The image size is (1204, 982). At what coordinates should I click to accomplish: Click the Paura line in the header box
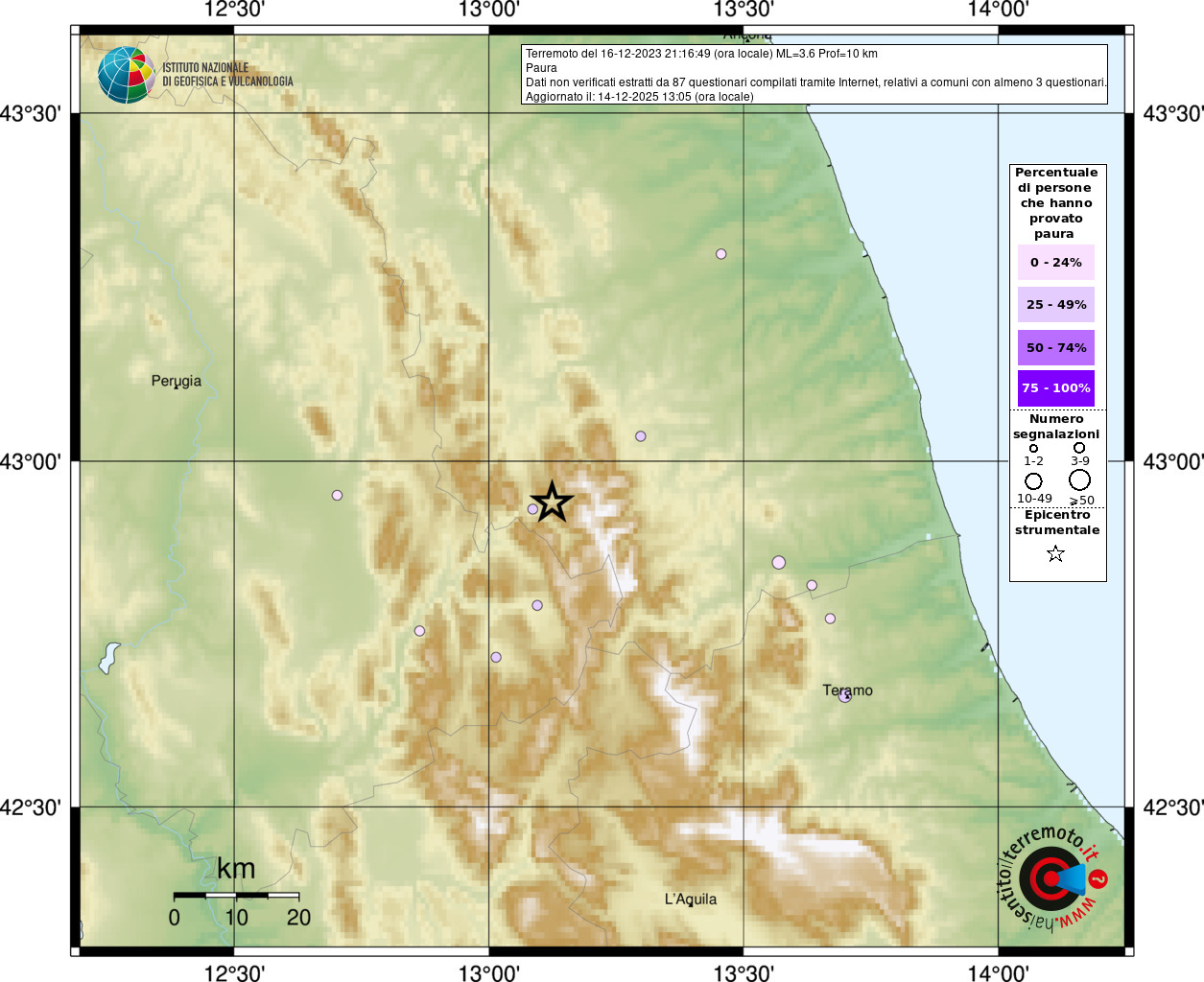pos(541,68)
